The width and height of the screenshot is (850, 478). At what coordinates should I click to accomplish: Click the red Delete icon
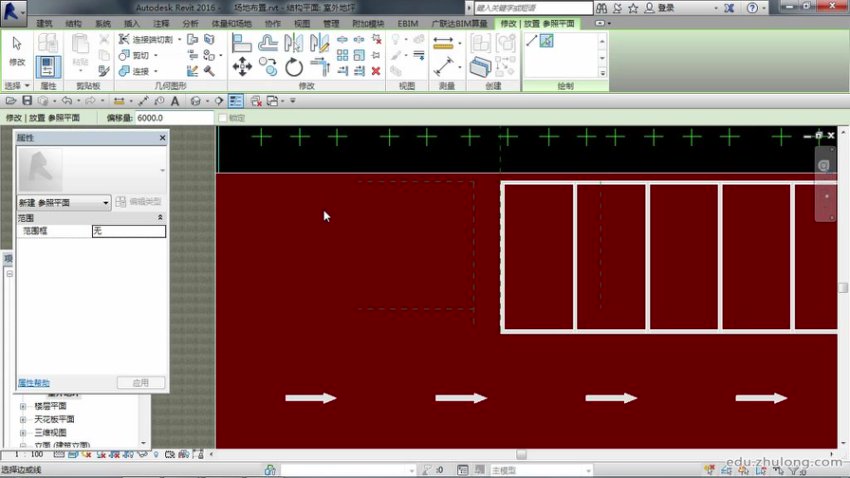[376, 71]
